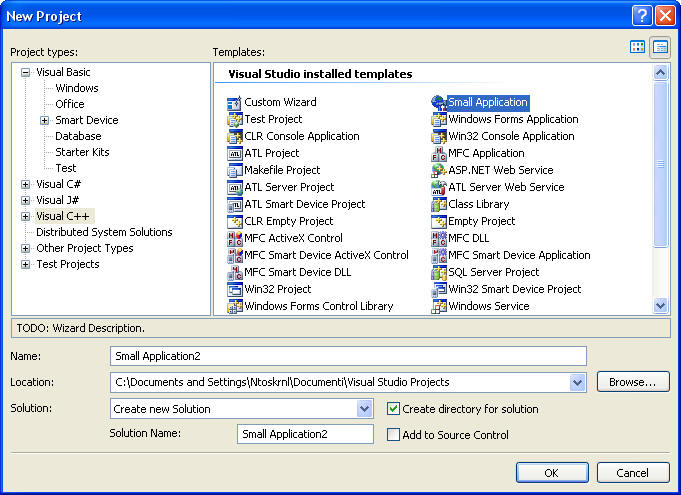This screenshot has width=681, height=495.
Task: Switch templates to small icons list view
Action: [660, 47]
